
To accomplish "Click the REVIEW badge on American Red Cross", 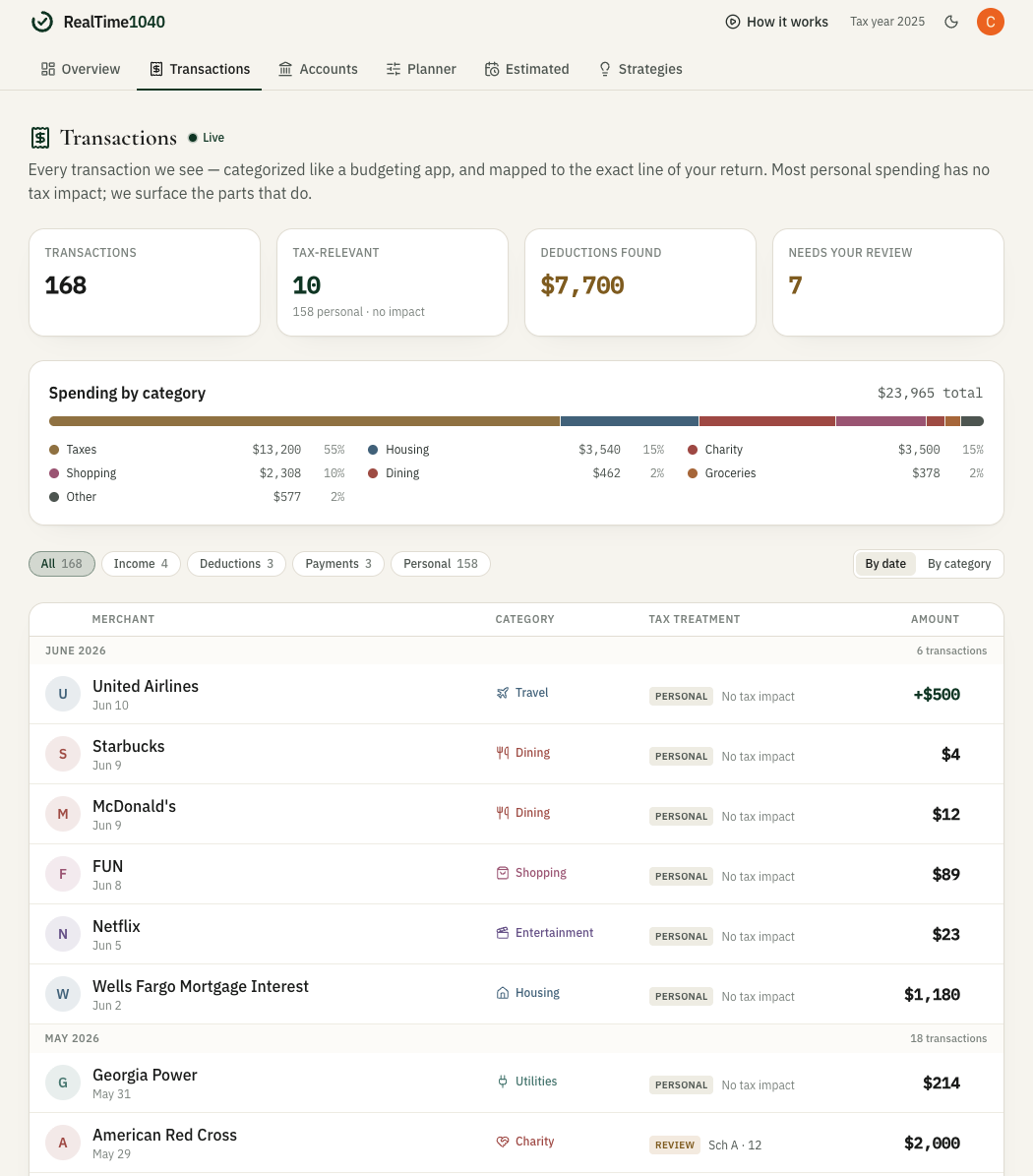I will pos(675,1145).
